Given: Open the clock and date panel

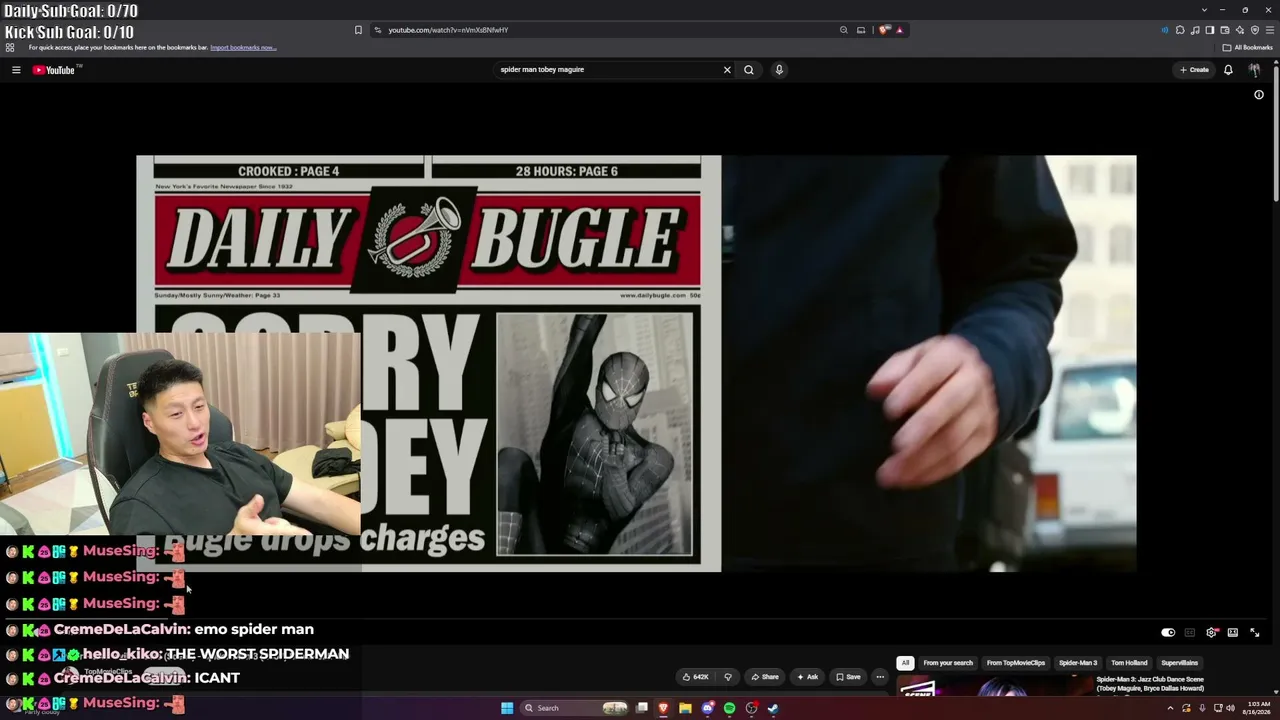Looking at the screenshot, I should point(1258,708).
